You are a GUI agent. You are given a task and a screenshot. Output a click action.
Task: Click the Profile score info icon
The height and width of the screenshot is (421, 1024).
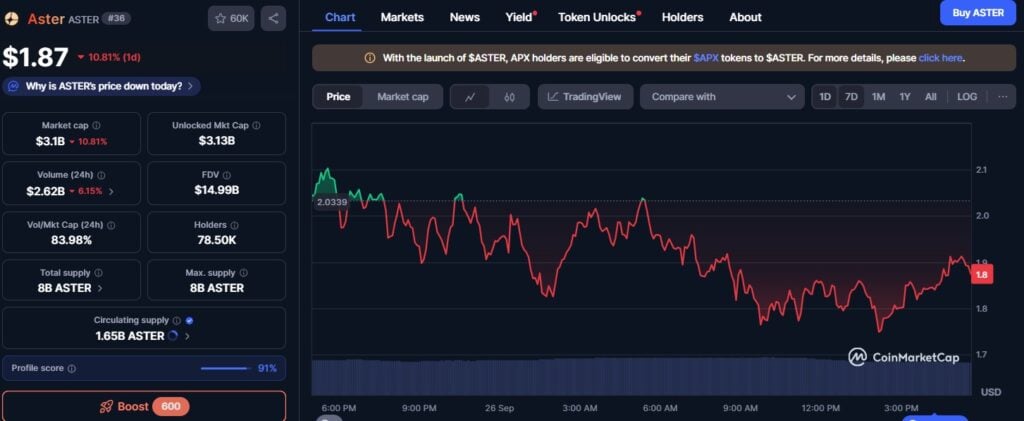tap(71, 368)
